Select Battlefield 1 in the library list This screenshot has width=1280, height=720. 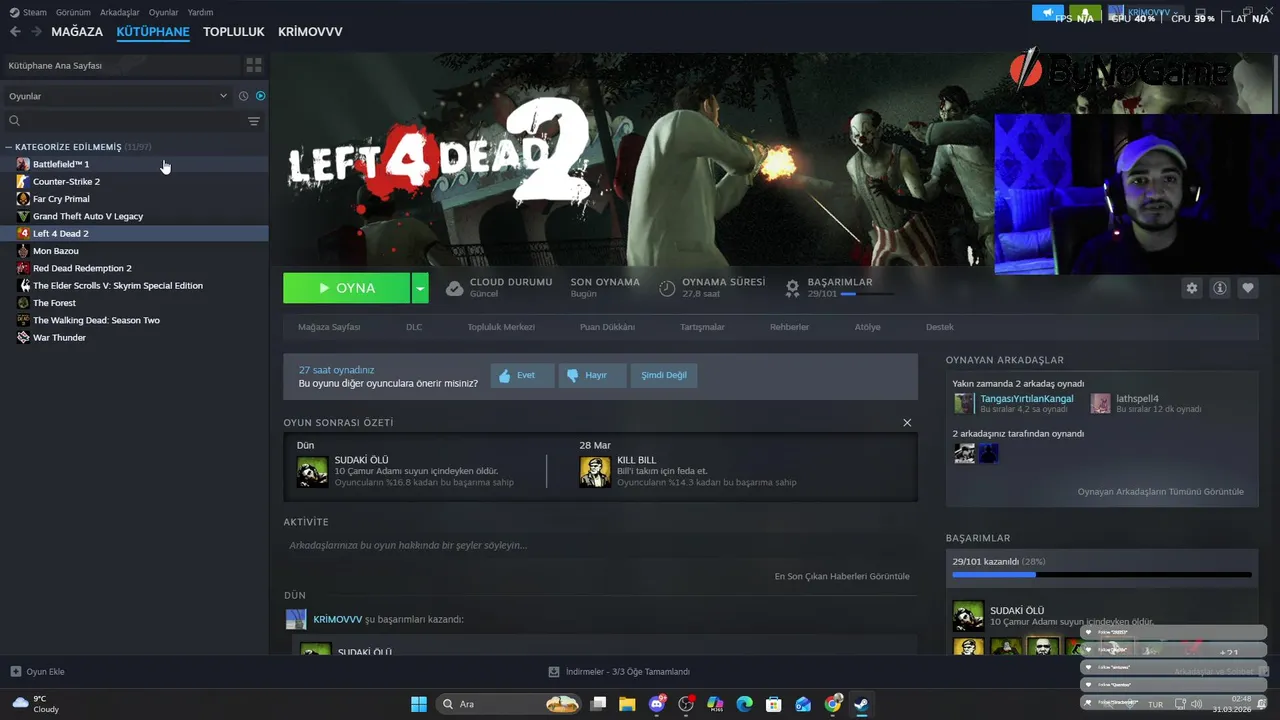134,164
